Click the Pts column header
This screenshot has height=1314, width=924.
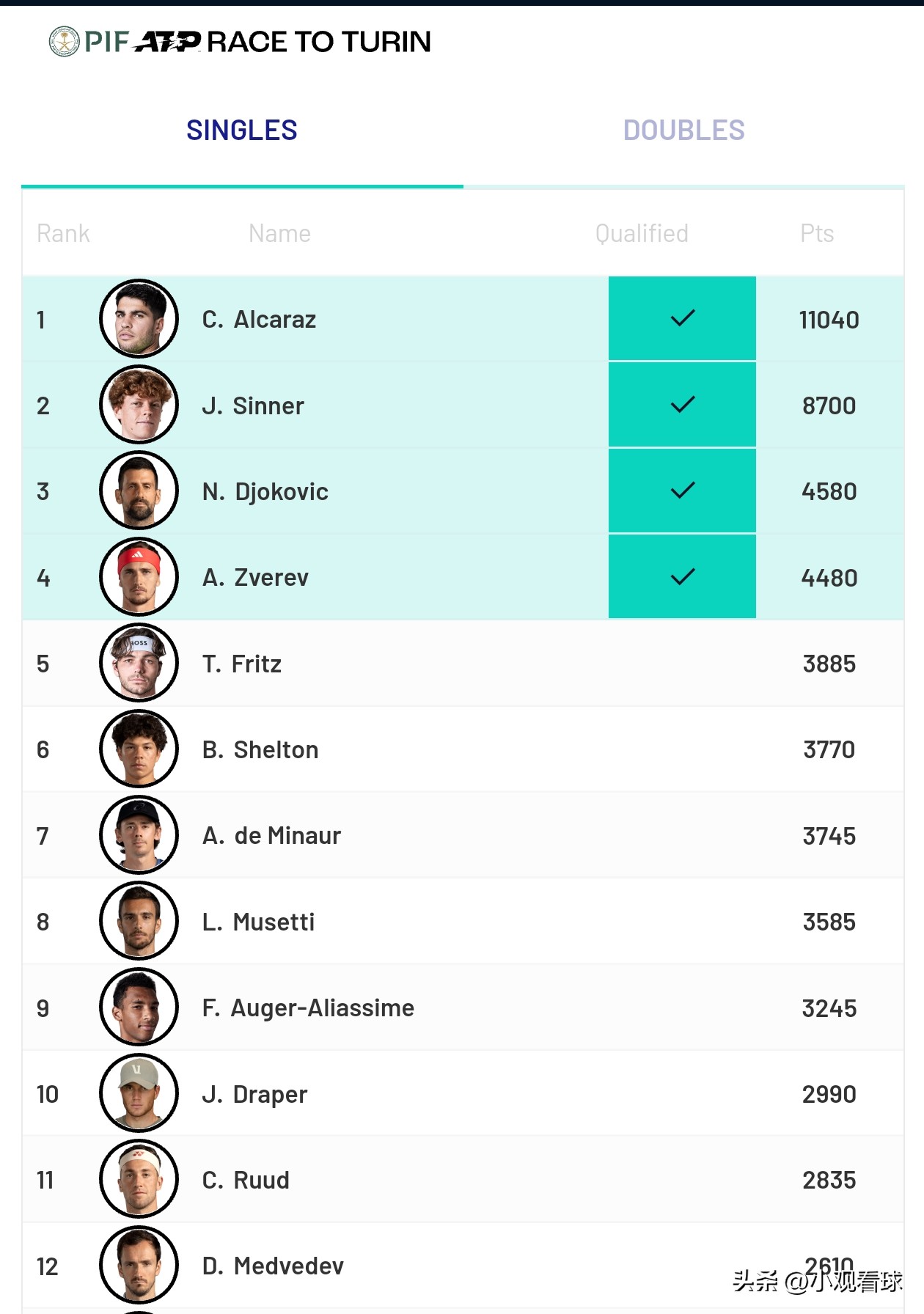[816, 233]
